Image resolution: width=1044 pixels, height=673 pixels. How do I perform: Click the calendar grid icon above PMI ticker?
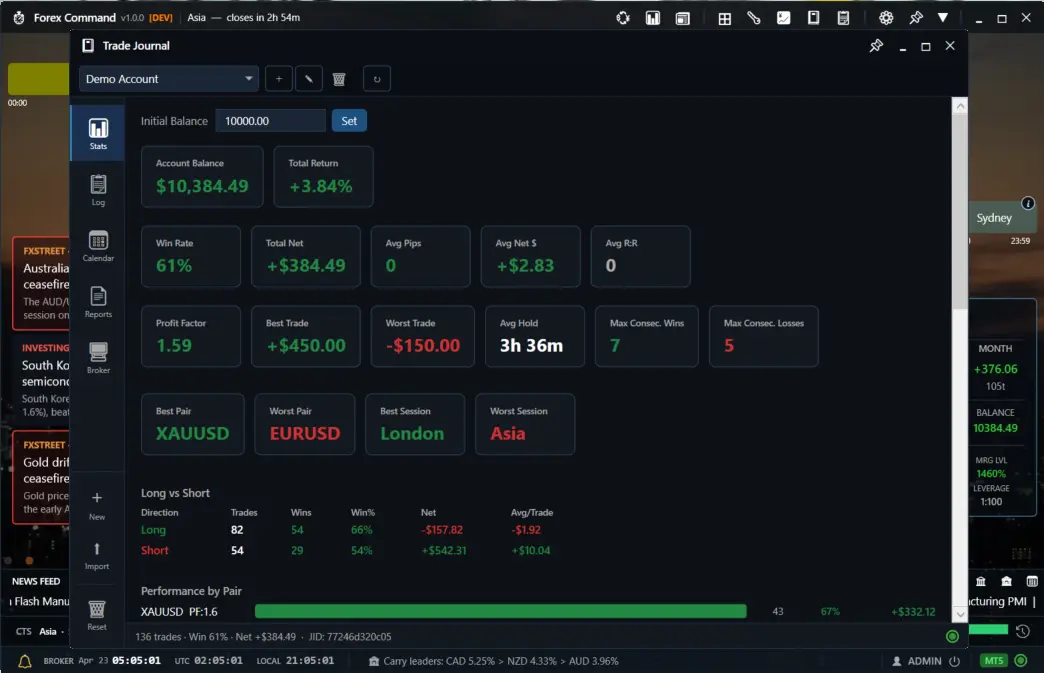coord(1031,582)
